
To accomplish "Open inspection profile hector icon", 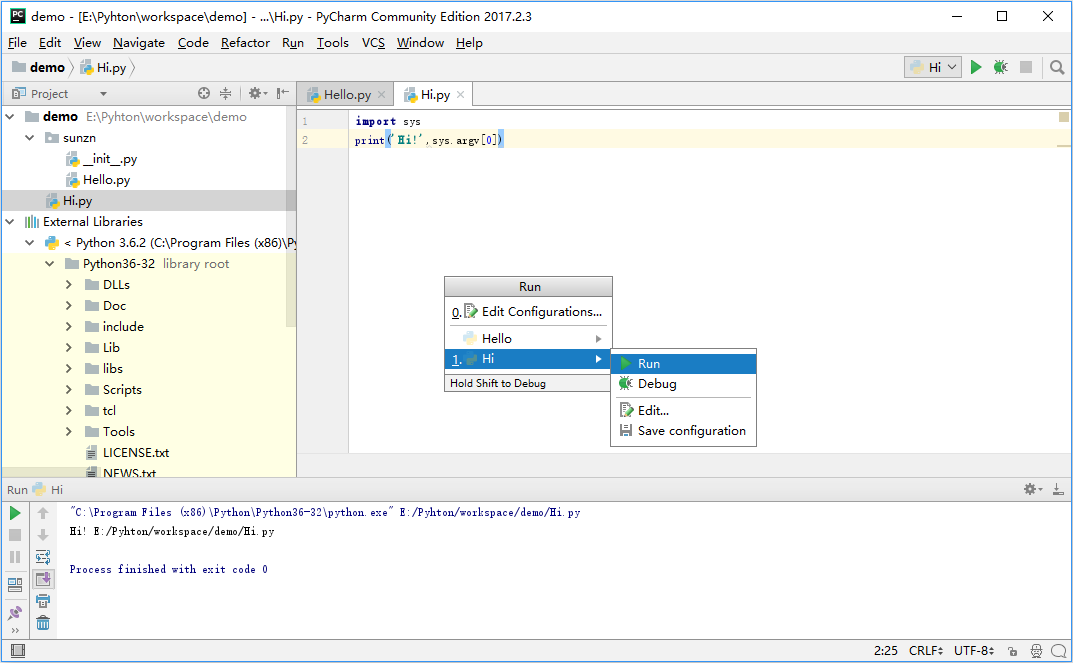I will pyautogui.click(x=1036, y=651).
